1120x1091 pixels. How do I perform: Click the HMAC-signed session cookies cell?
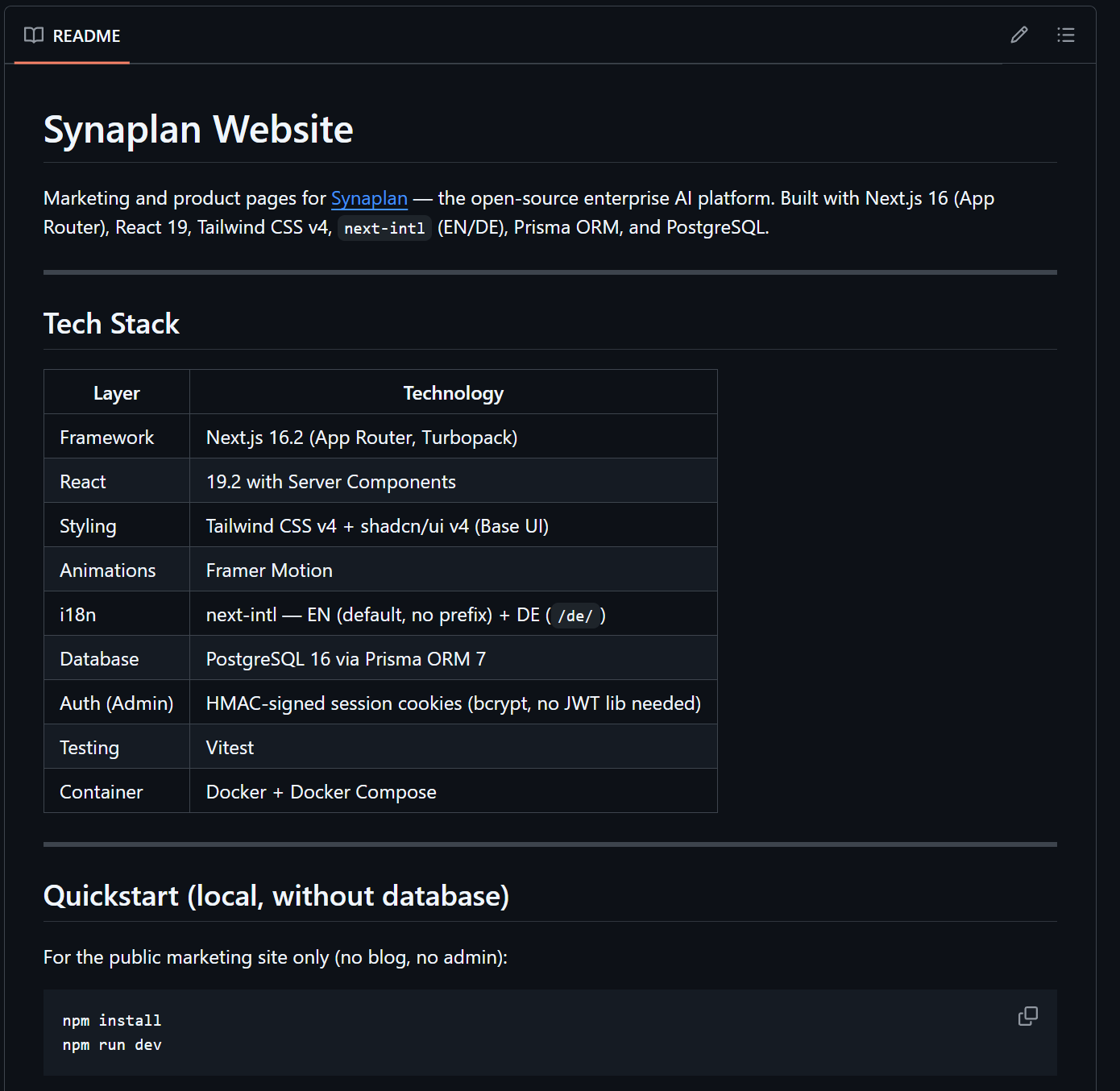click(453, 703)
